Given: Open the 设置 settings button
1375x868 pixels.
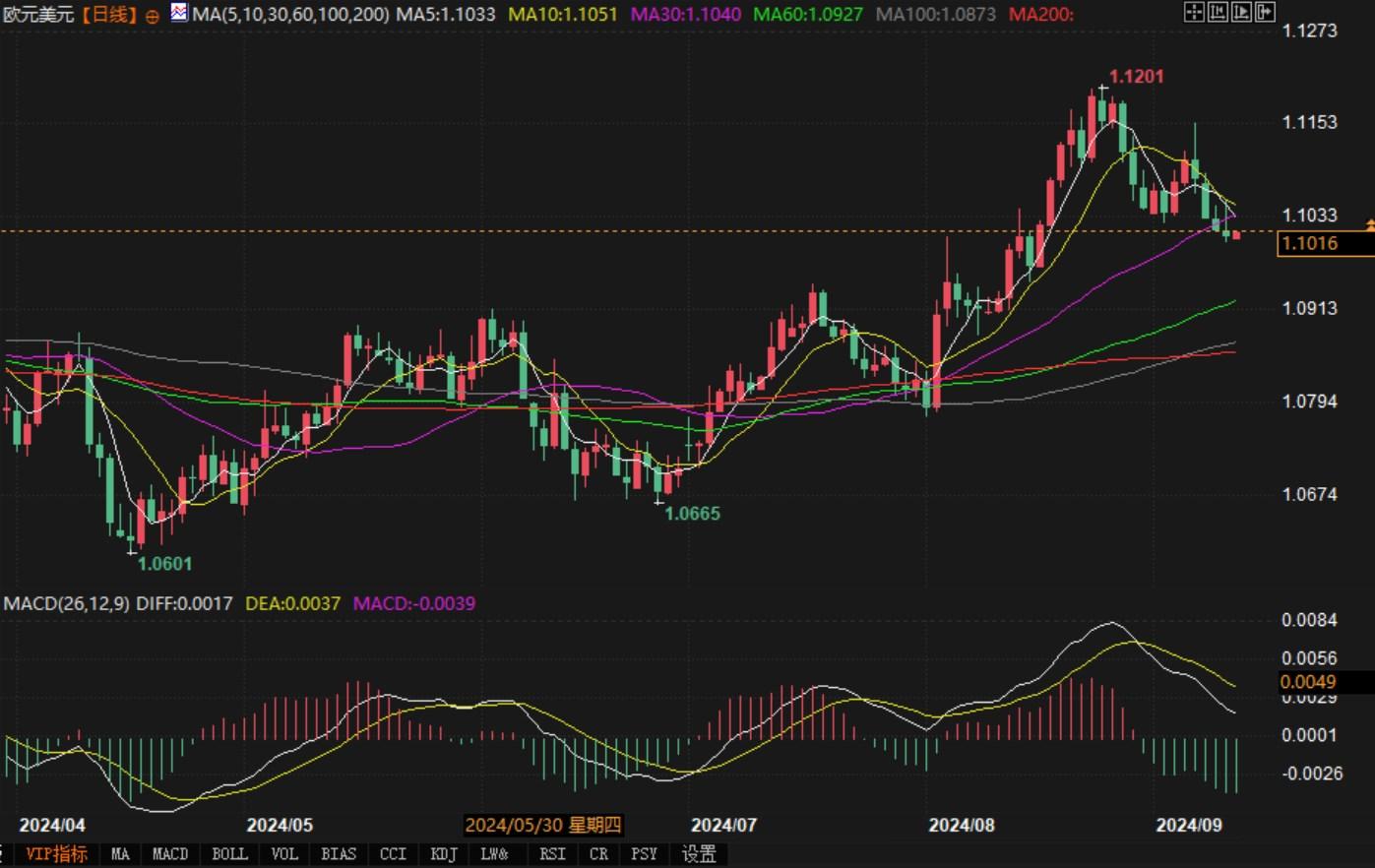Looking at the screenshot, I should tap(699, 854).
